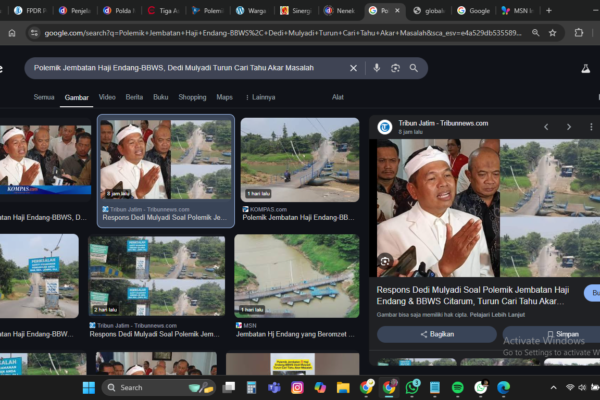Launch Calculator from taskbar
Image resolution: width=600 pixels, height=400 pixels.
pyautogui.click(x=251, y=388)
